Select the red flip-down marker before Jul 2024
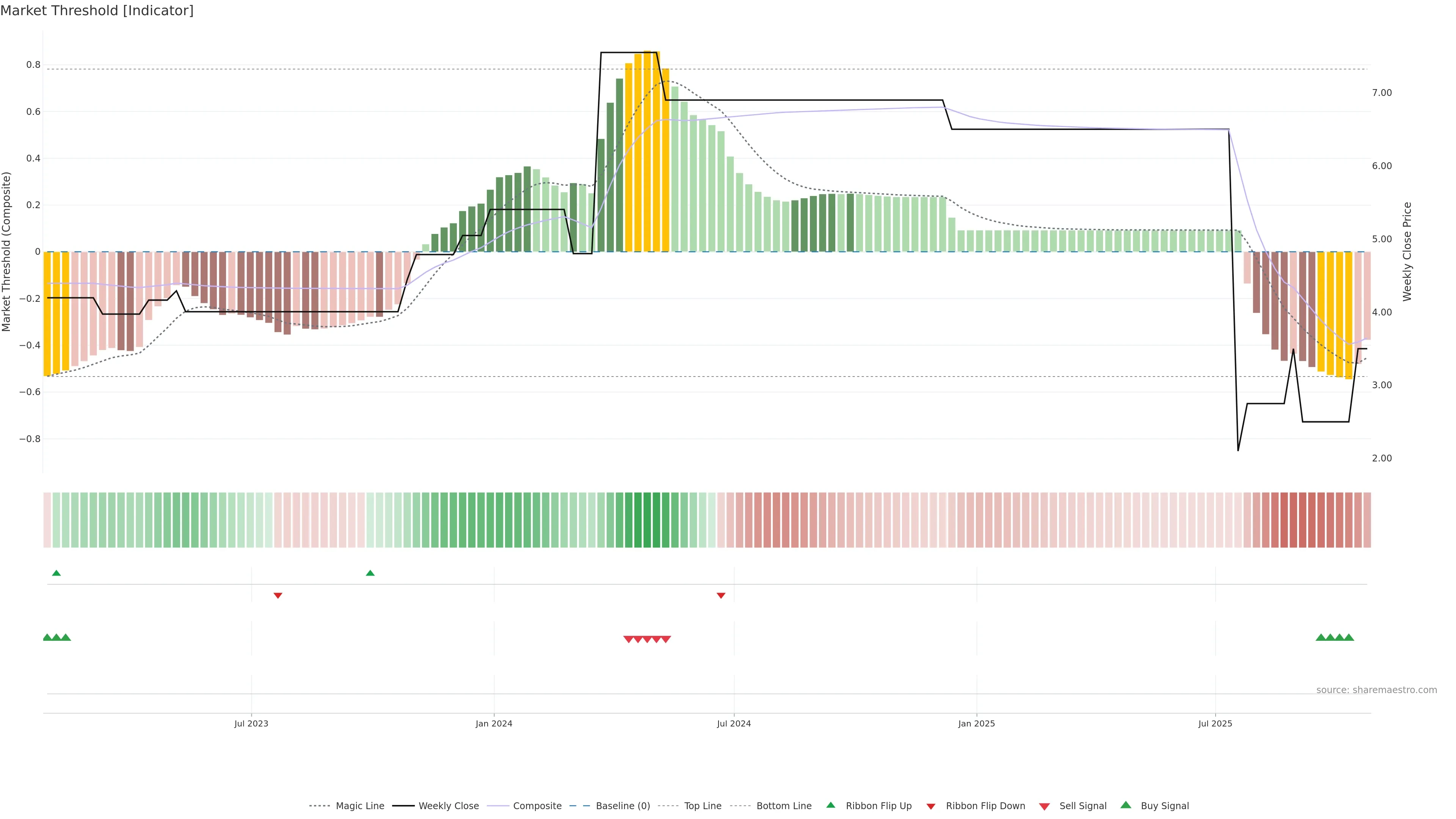 pos(721,595)
